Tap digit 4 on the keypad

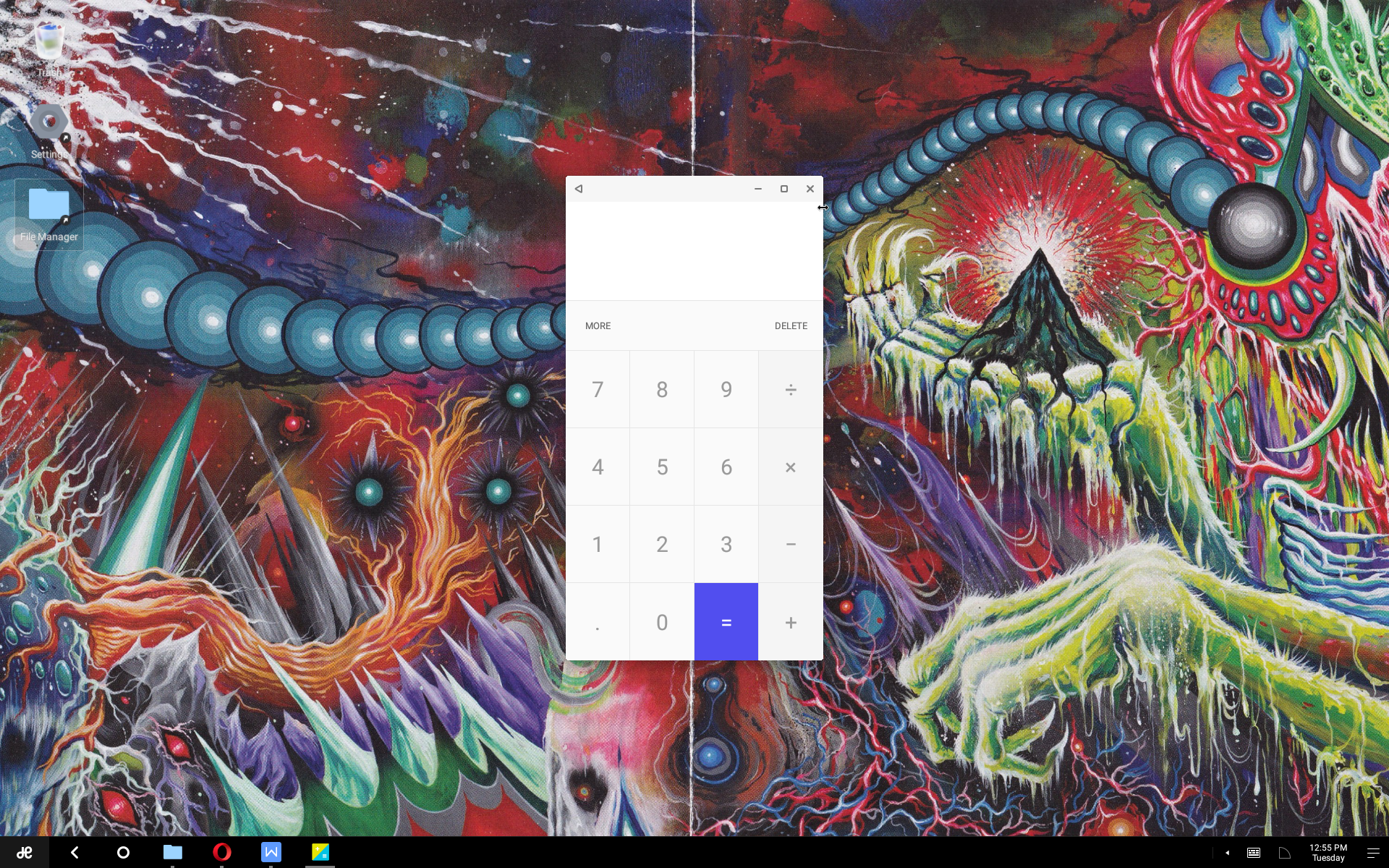click(598, 467)
